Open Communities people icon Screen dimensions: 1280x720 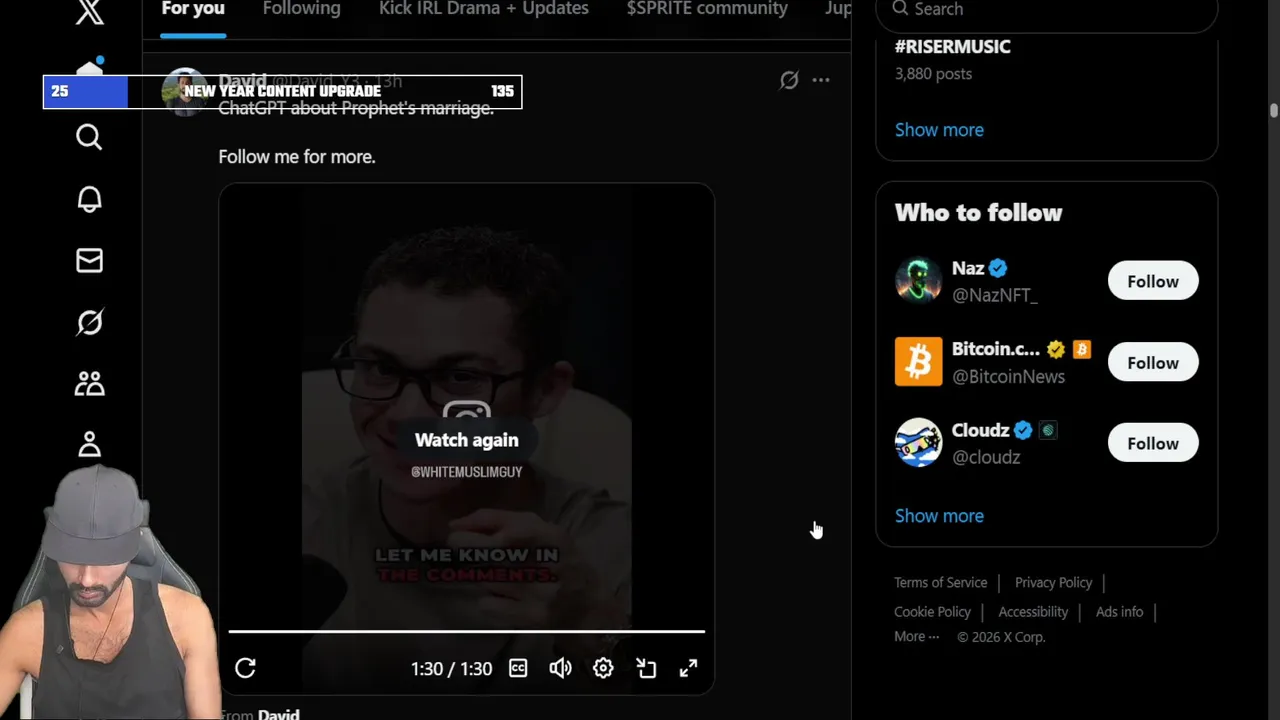tap(89, 384)
